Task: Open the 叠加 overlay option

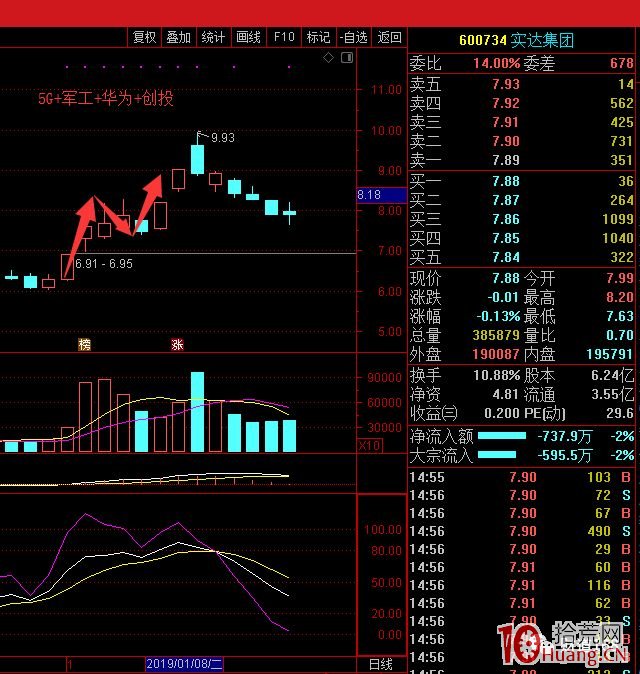Action: [179, 38]
